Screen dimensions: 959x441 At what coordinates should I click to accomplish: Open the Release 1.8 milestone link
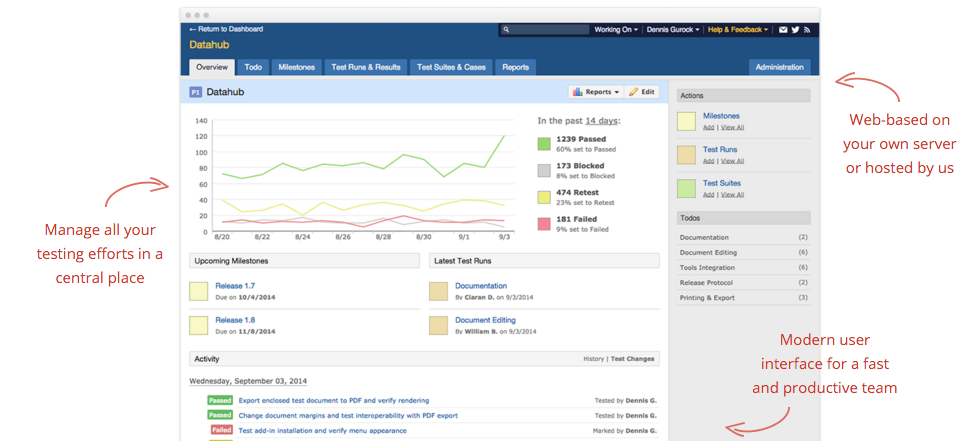(235, 320)
